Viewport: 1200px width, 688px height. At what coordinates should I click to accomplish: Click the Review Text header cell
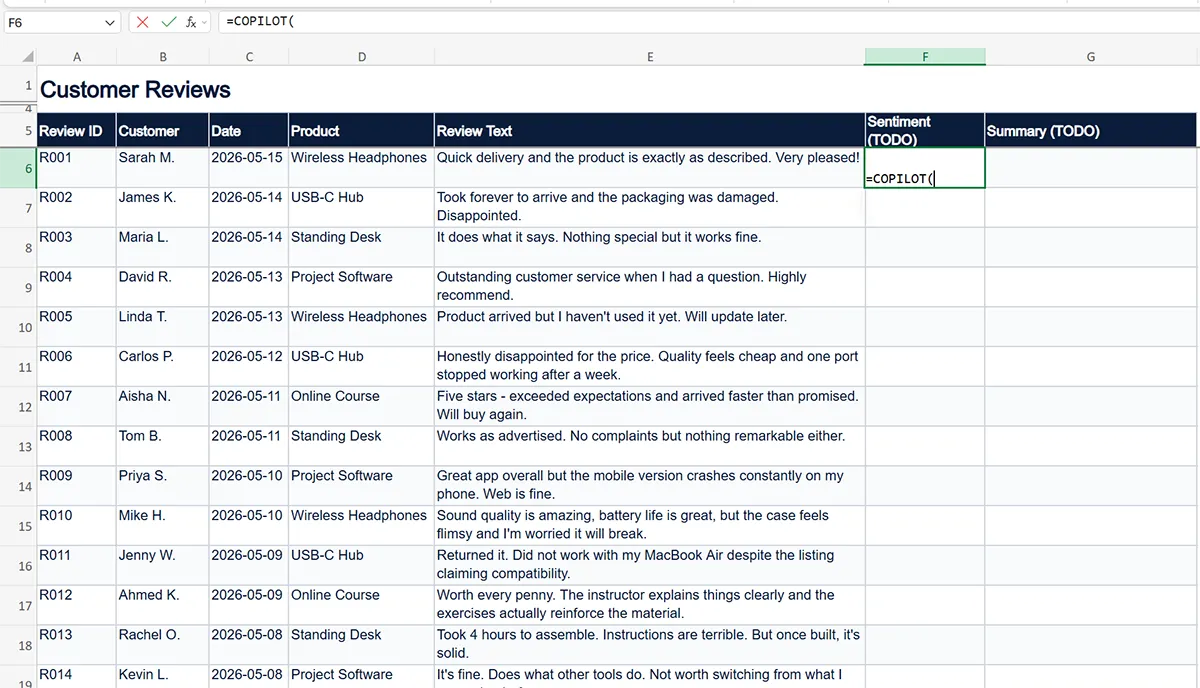[x=650, y=130]
